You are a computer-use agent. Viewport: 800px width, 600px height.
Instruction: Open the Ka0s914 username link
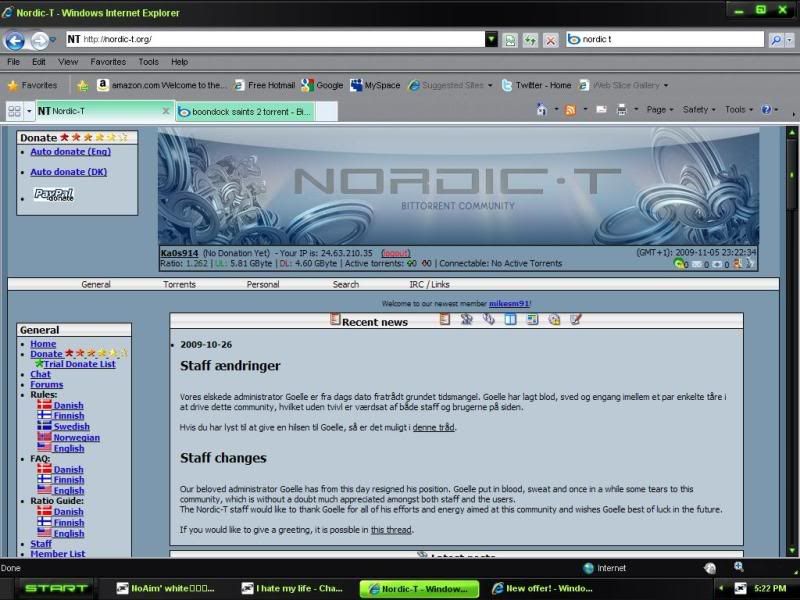click(x=179, y=253)
